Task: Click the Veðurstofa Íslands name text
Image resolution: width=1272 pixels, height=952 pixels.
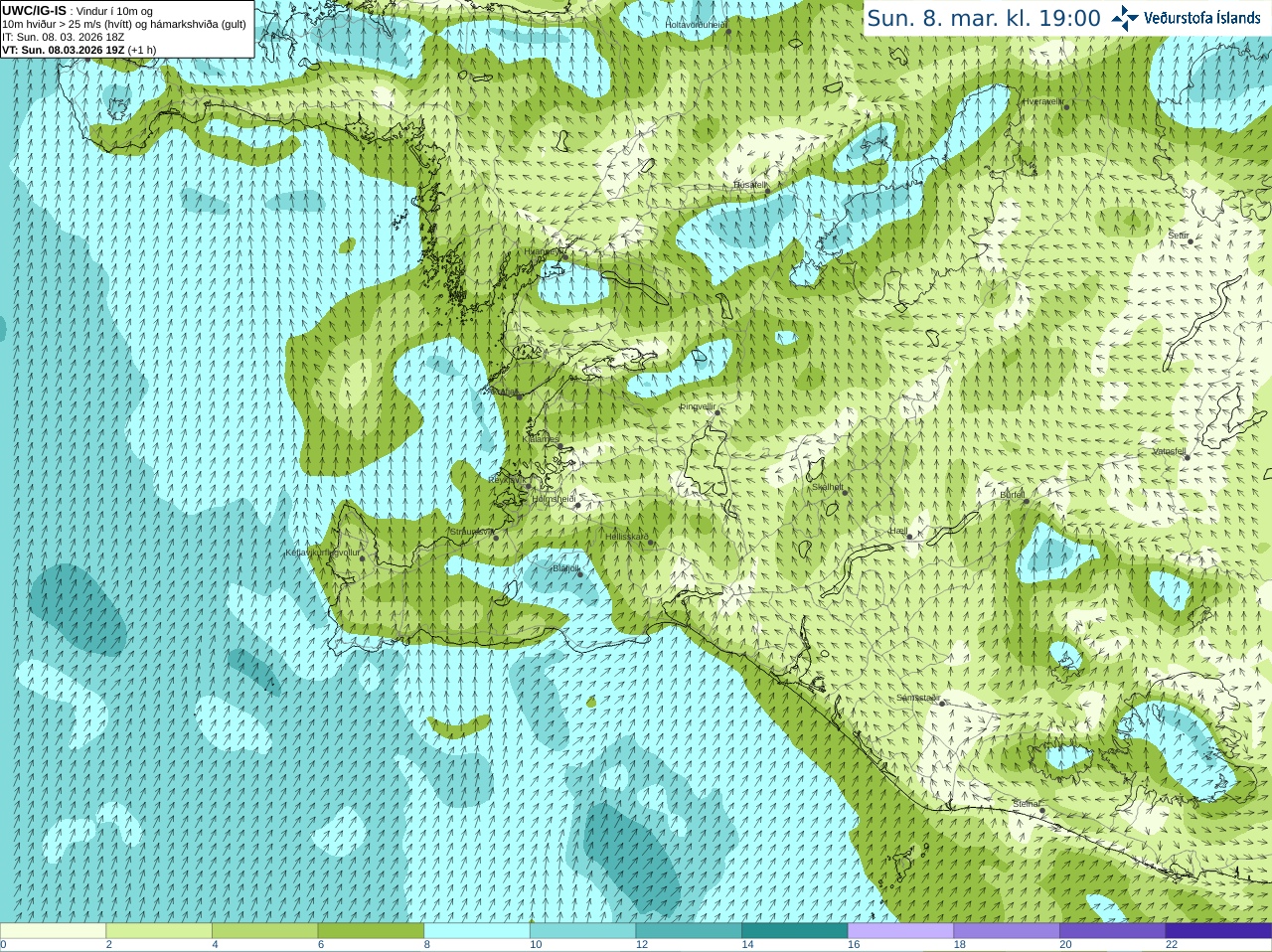Action: [1202, 18]
